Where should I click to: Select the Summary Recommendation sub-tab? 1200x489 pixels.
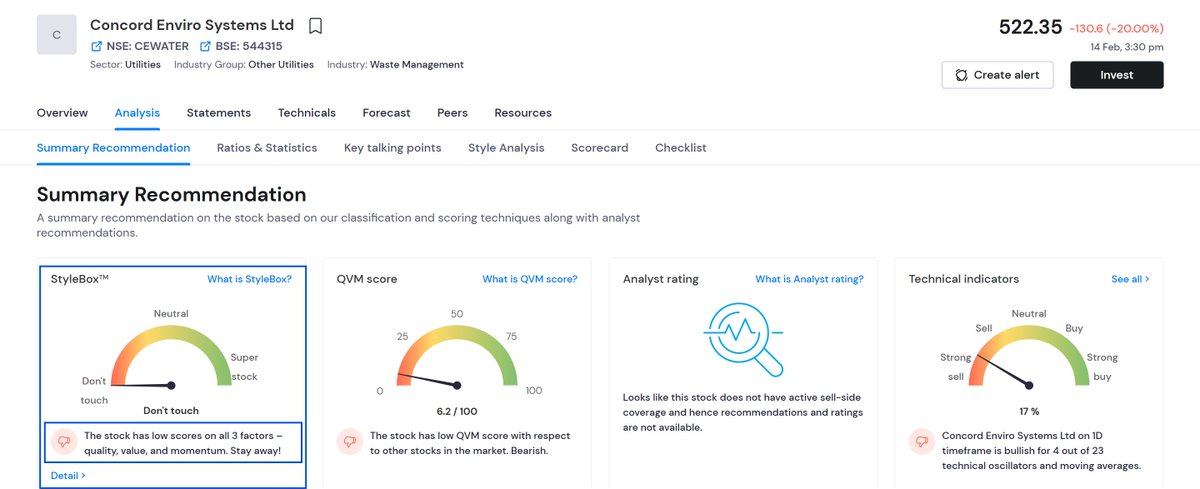(x=113, y=148)
